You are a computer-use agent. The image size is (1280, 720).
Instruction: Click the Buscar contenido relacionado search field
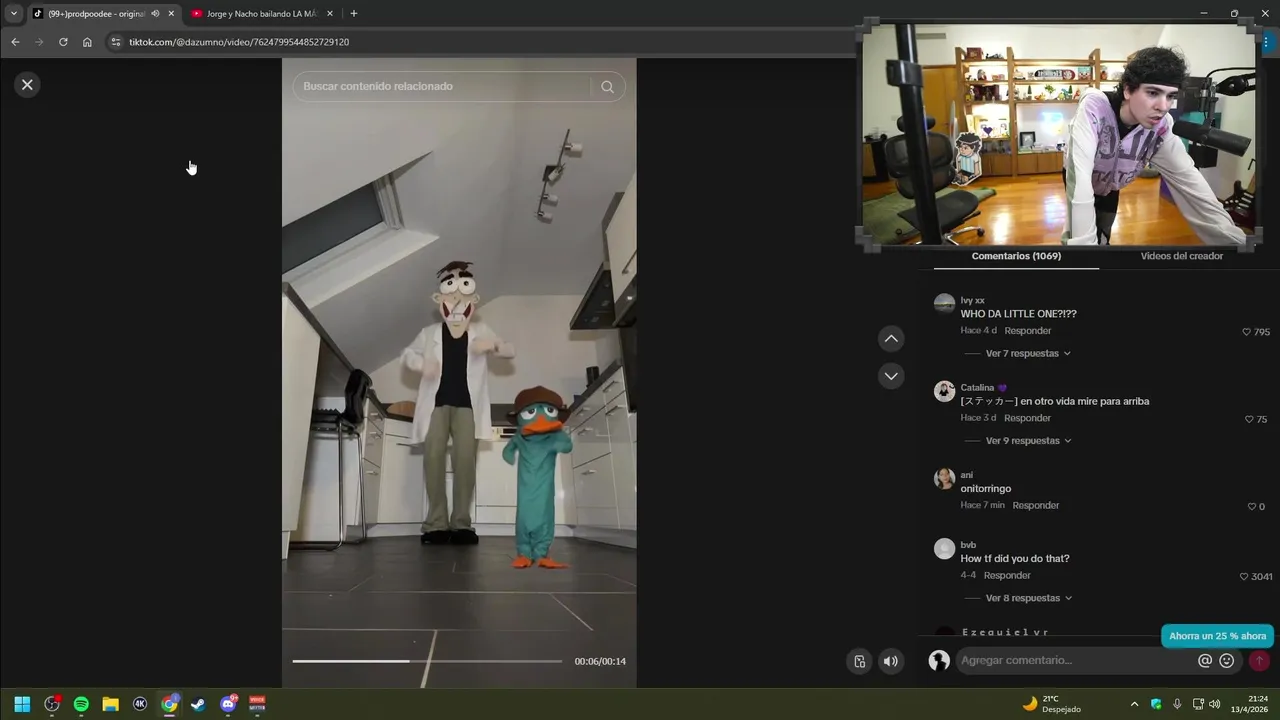coord(445,87)
